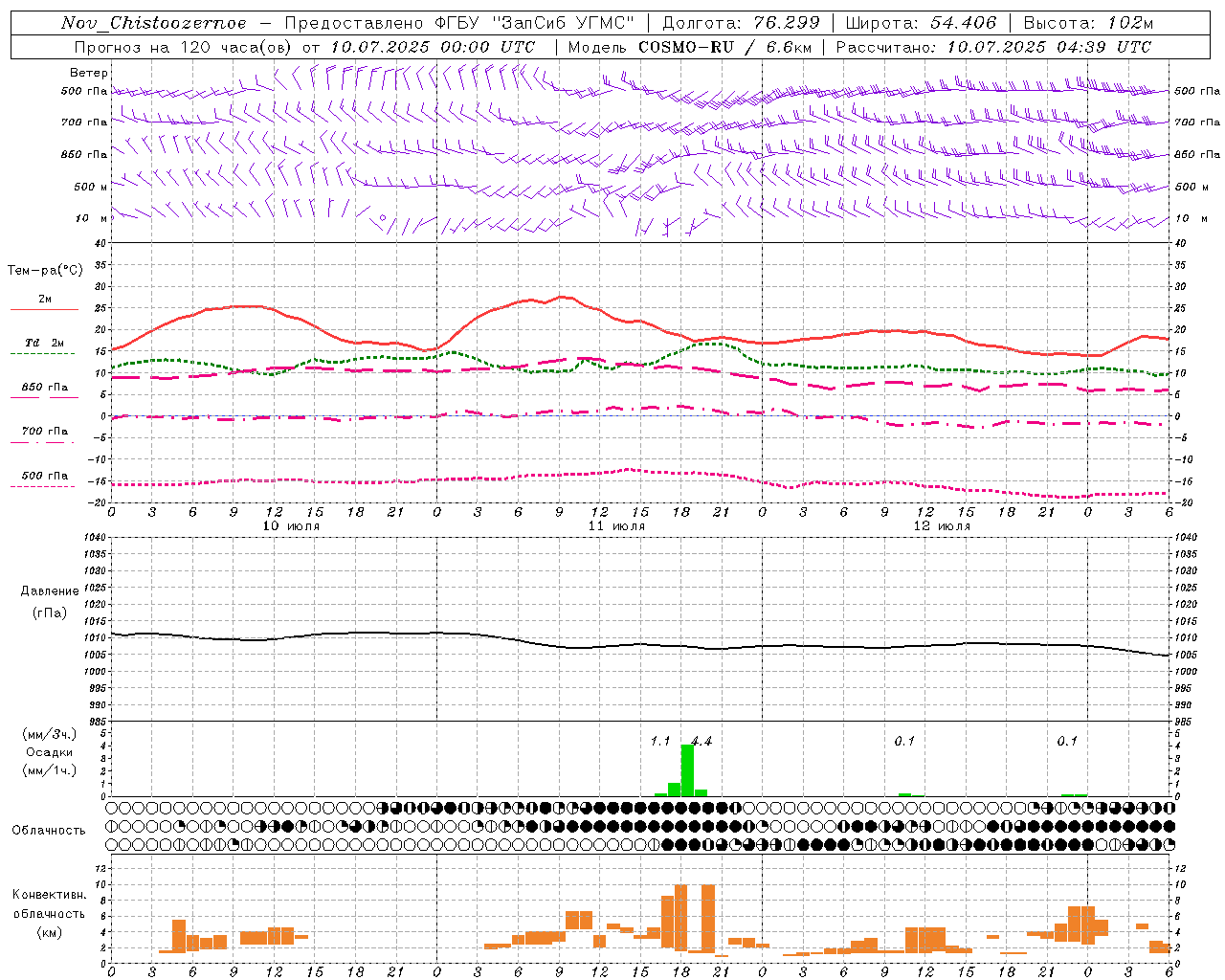Click the Давление panel label

[50, 591]
